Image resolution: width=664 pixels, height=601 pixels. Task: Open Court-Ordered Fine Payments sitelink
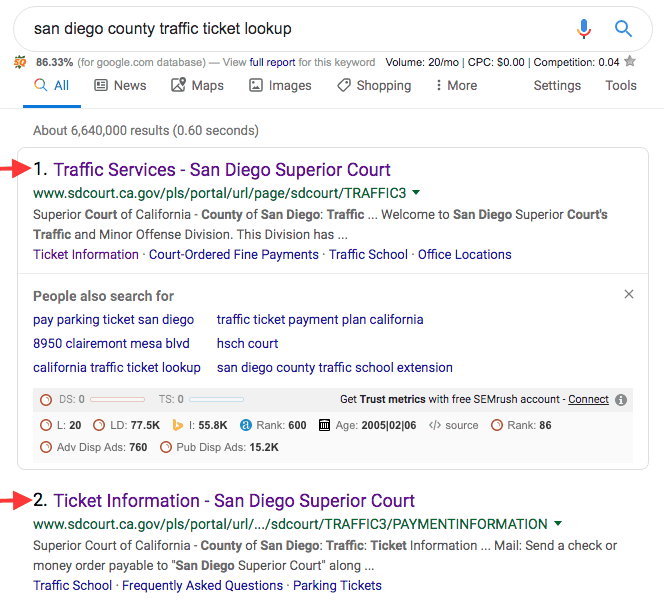click(x=234, y=255)
